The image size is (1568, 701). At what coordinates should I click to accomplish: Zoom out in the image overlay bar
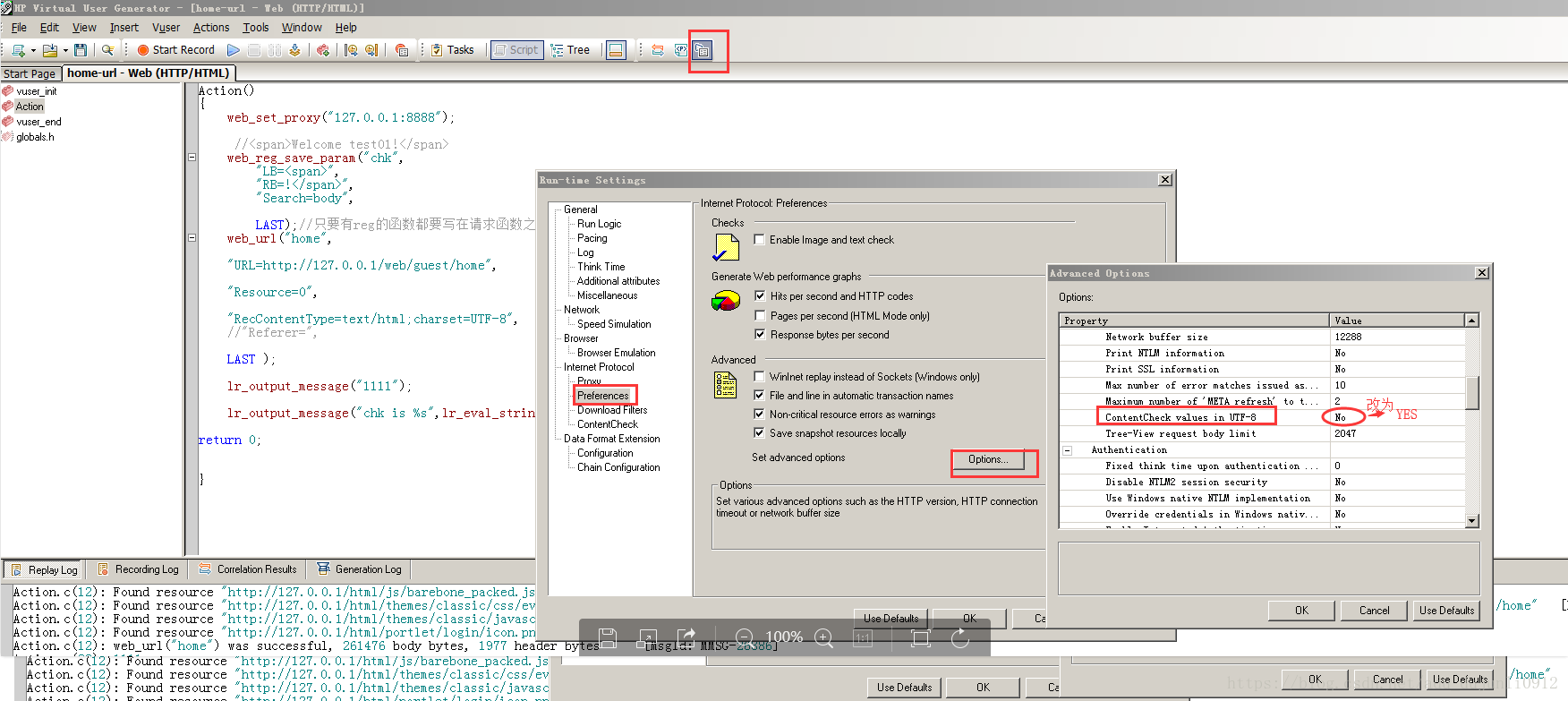point(744,637)
